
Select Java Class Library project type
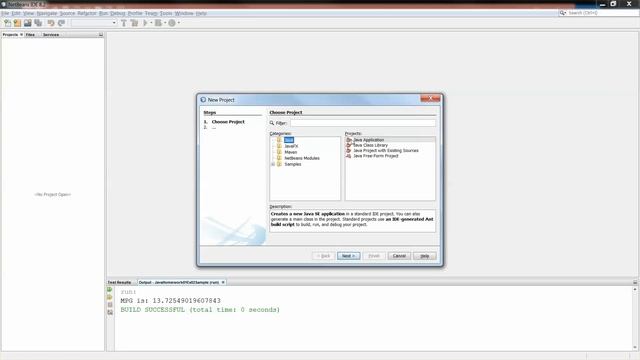371,145
